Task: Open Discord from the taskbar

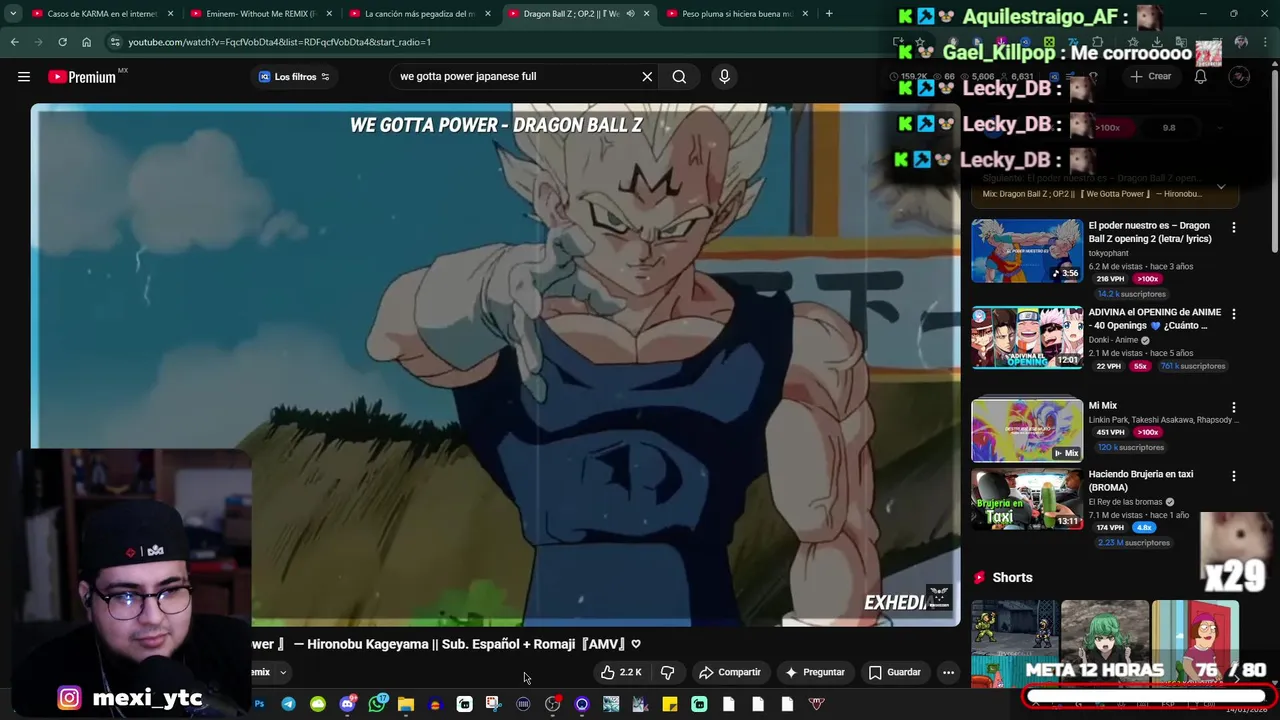Action: click(x=347, y=704)
